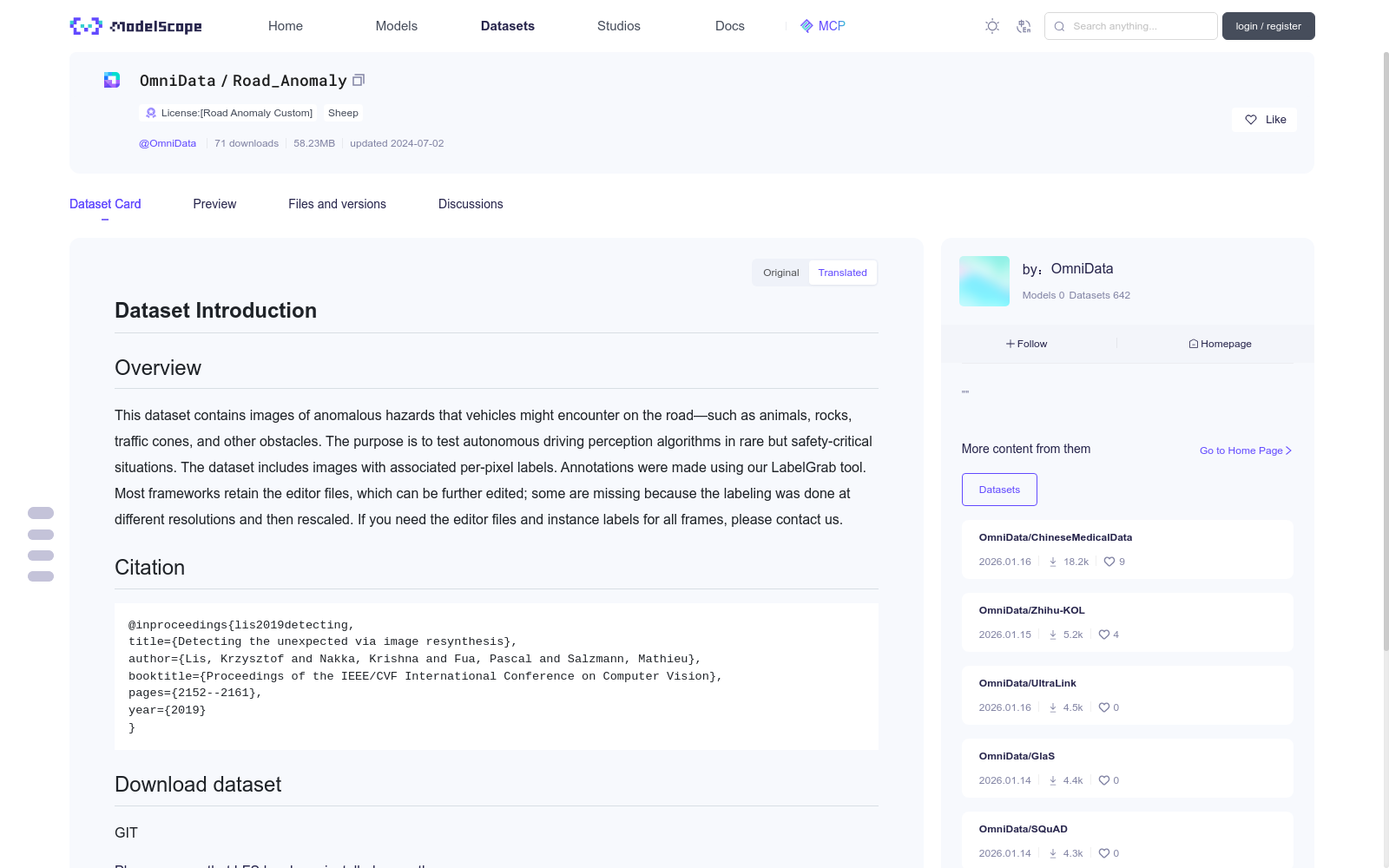Click the download icon on Zhihu-KOL card
1389x868 pixels.
tap(1053, 635)
